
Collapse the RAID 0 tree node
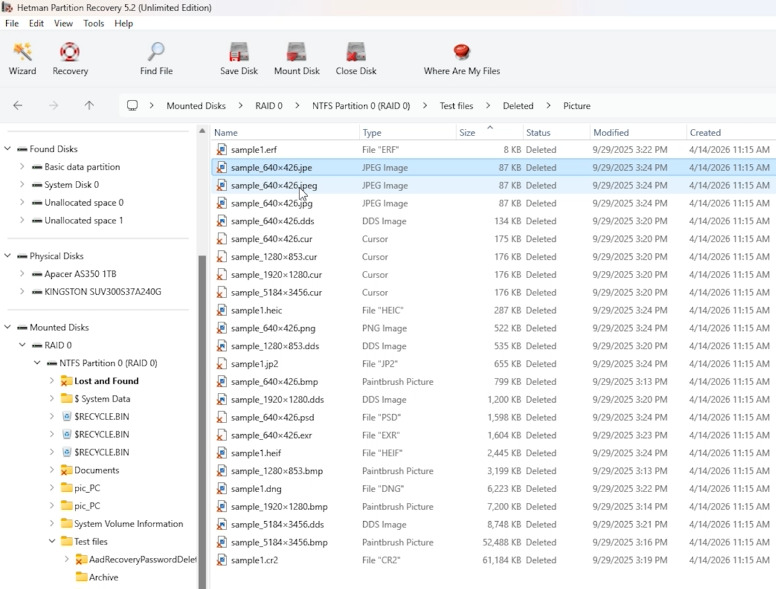click(22, 344)
